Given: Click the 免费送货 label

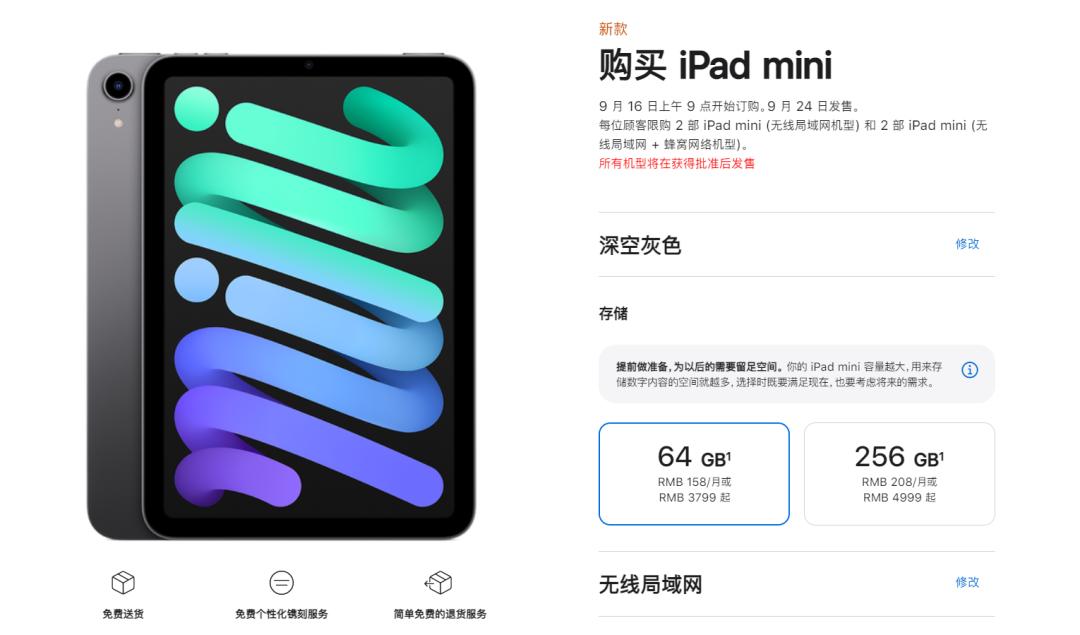Looking at the screenshot, I should point(123,614).
